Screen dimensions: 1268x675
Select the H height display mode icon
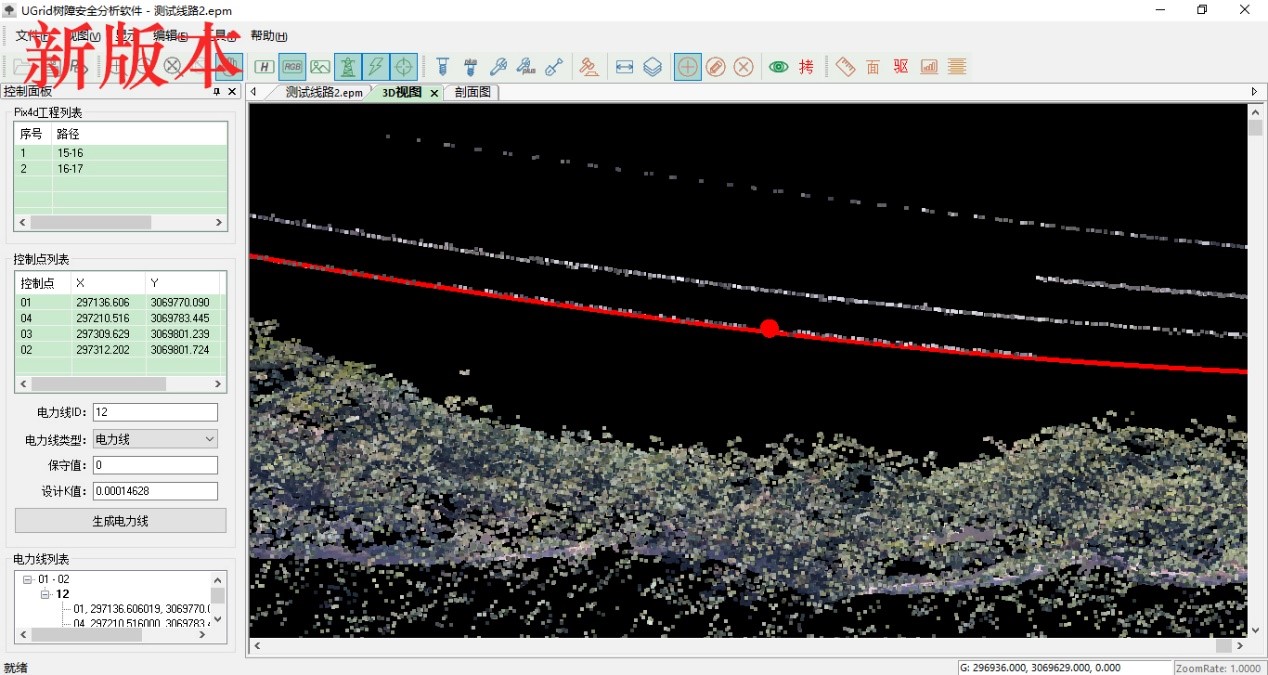point(264,67)
